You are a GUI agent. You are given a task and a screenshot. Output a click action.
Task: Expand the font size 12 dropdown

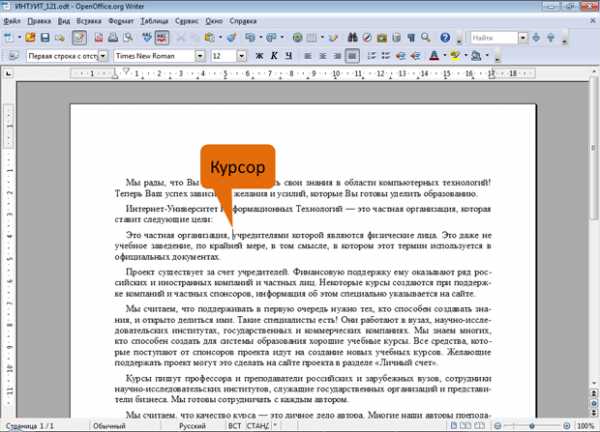point(241,56)
